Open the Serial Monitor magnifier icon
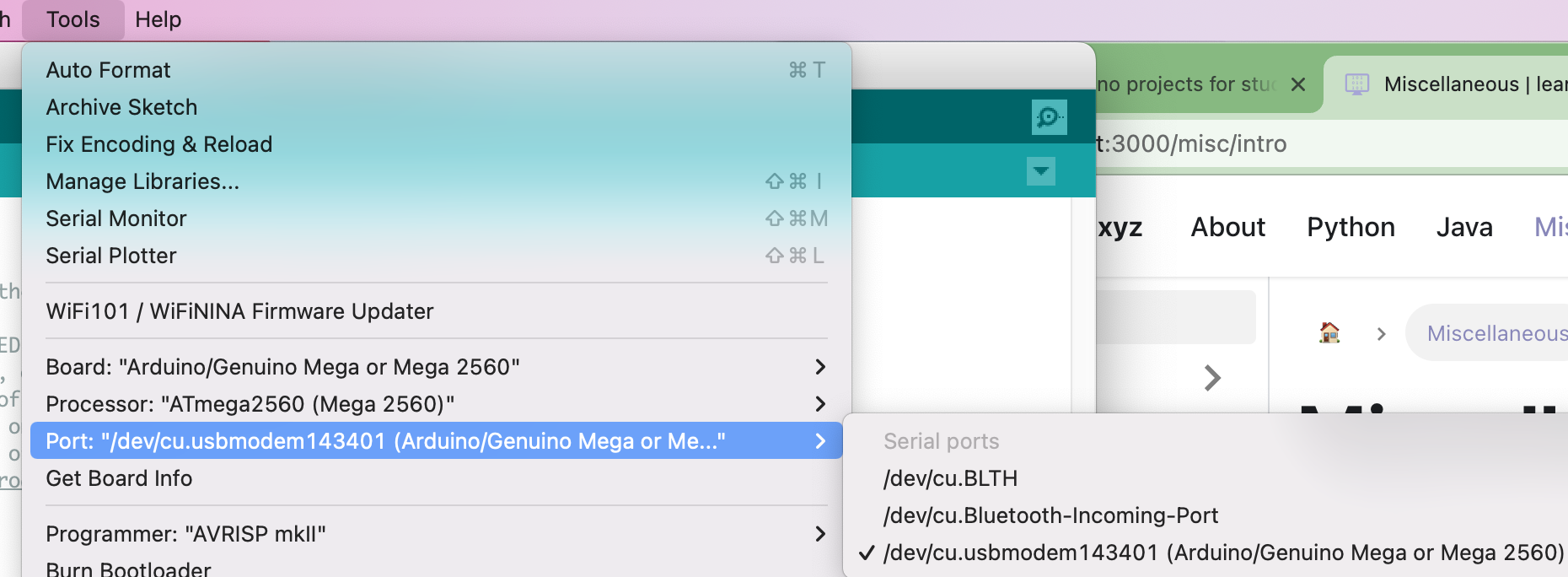 (1049, 117)
